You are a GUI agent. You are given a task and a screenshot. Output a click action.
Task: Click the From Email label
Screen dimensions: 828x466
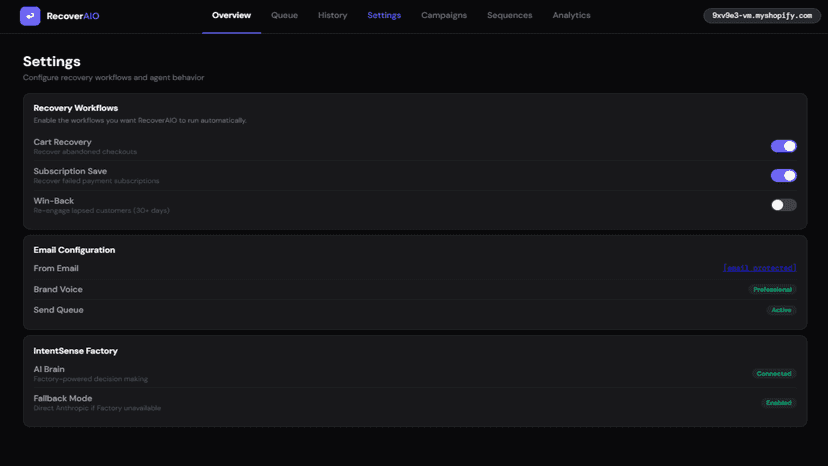coord(56,268)
